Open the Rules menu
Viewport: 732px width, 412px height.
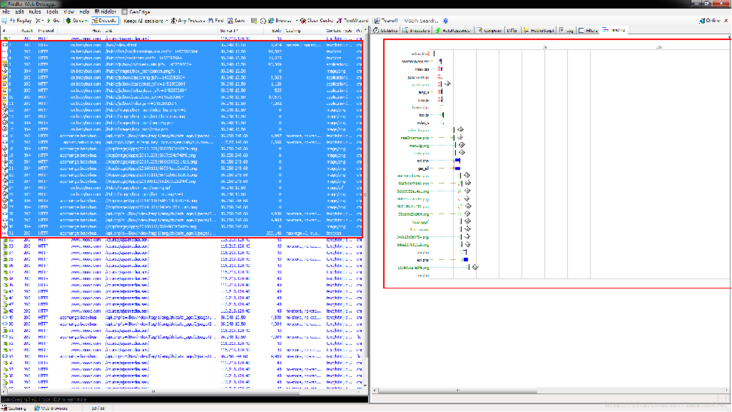point(35,12)
